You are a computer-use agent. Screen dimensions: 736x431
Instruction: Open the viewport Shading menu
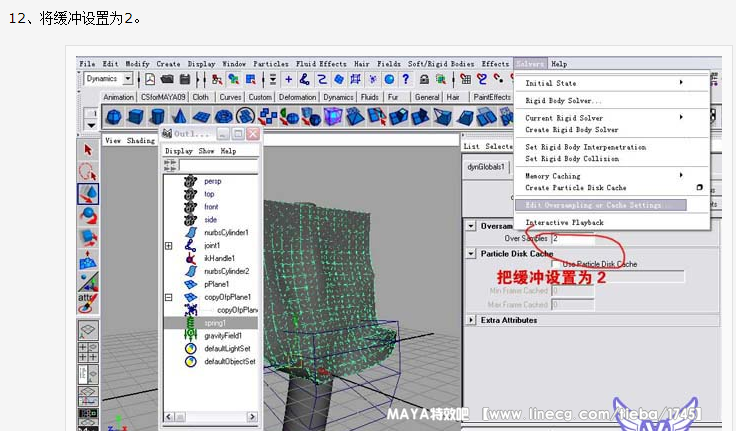coord(140,140)
